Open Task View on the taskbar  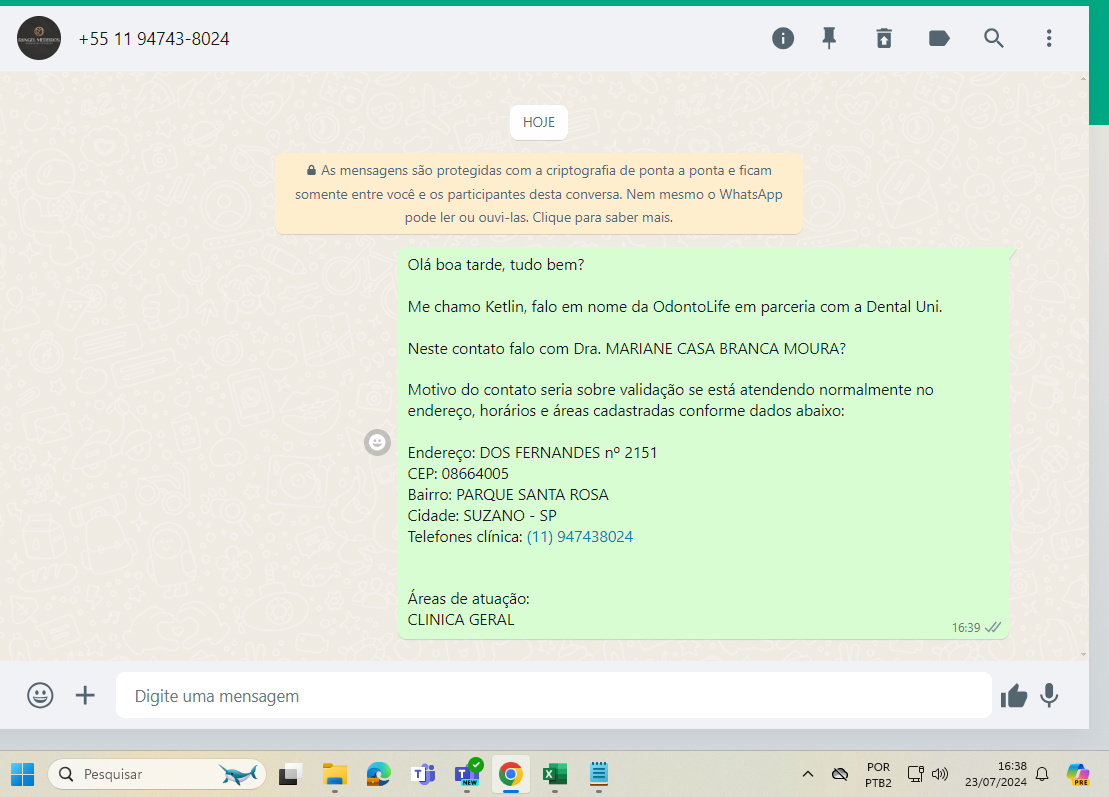pyautogui.click(x=291, y=774)
